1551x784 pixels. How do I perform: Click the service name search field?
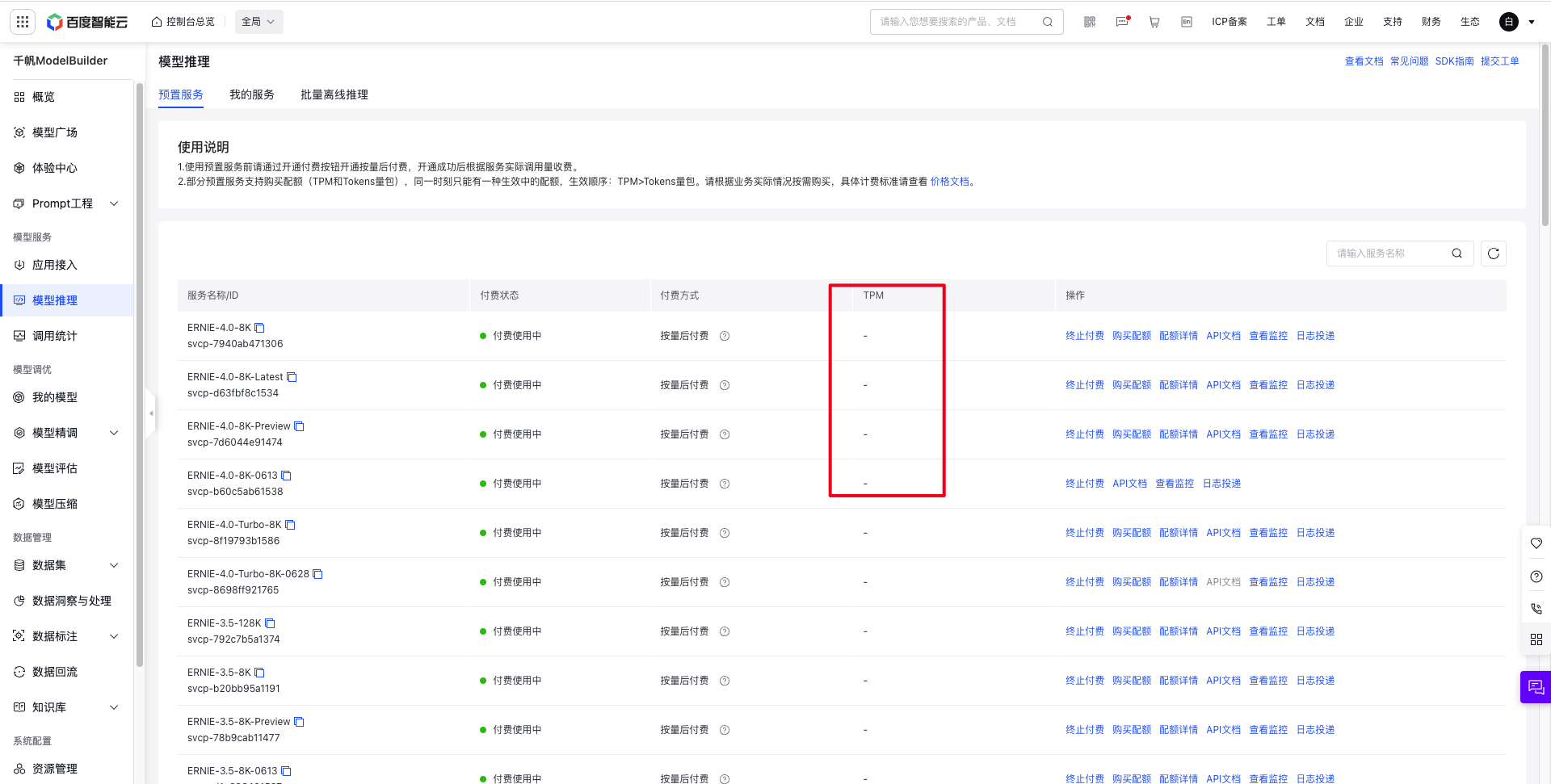pos(1400,254)
